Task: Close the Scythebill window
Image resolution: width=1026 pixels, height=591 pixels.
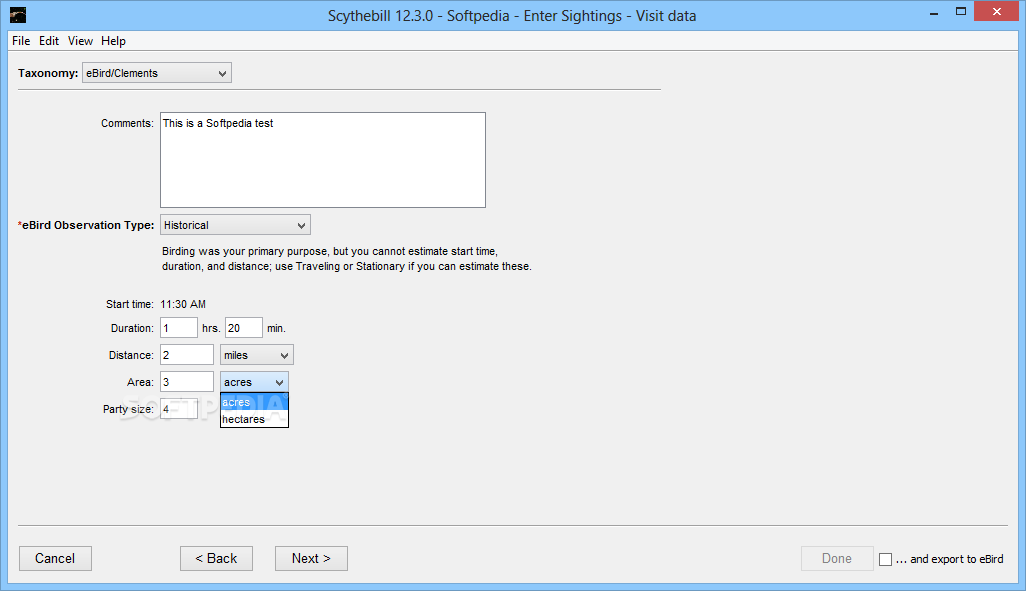Action: coord(997,12)
